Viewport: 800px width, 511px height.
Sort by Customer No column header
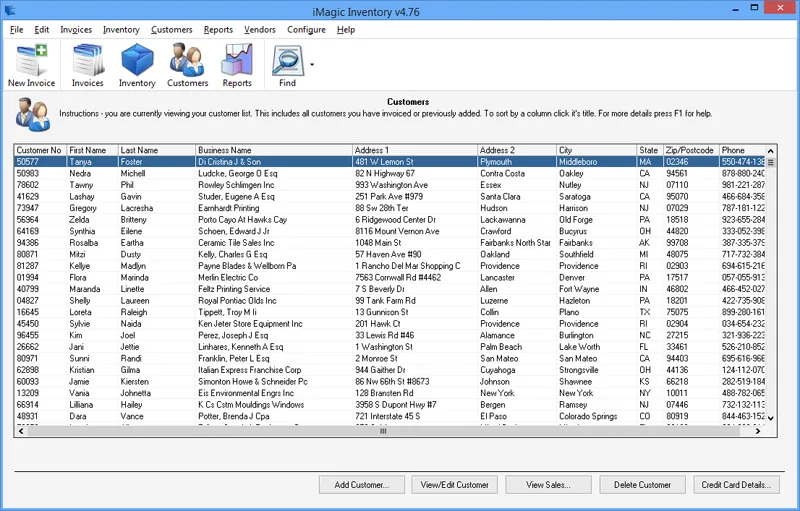coord(40,150)
